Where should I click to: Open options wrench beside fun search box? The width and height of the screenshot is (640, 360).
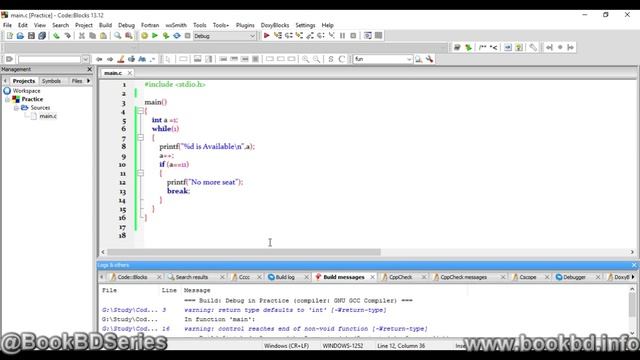pos(429,59)
